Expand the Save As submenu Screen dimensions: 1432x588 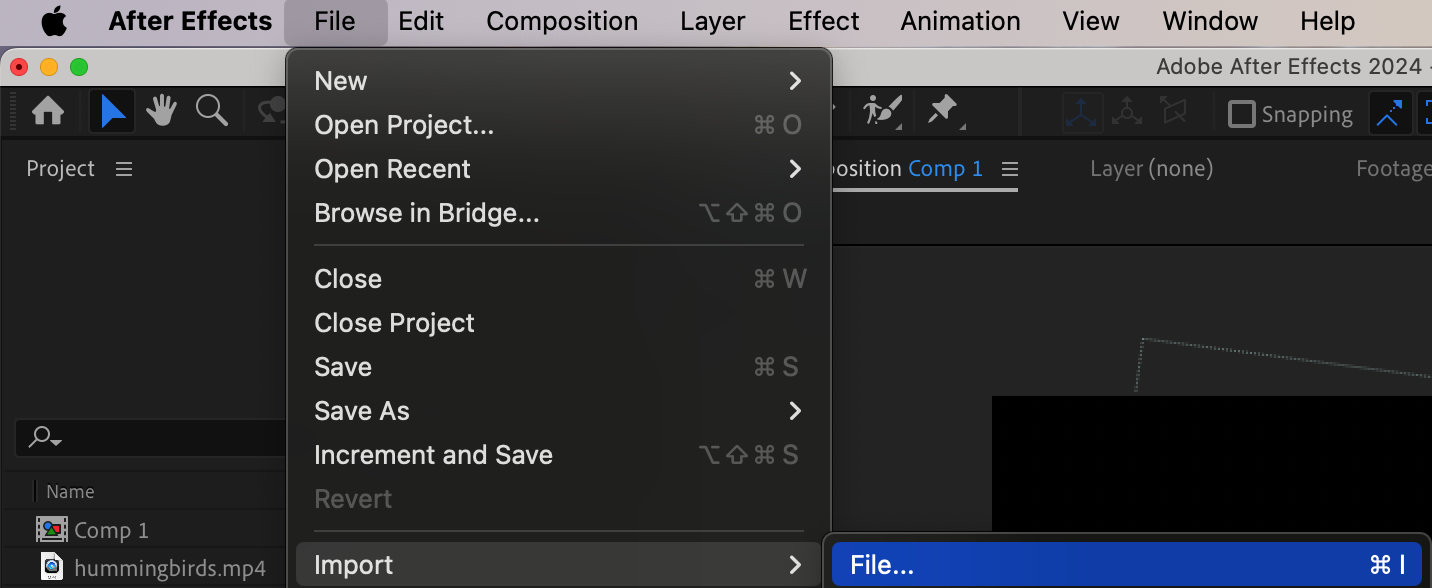795,411
